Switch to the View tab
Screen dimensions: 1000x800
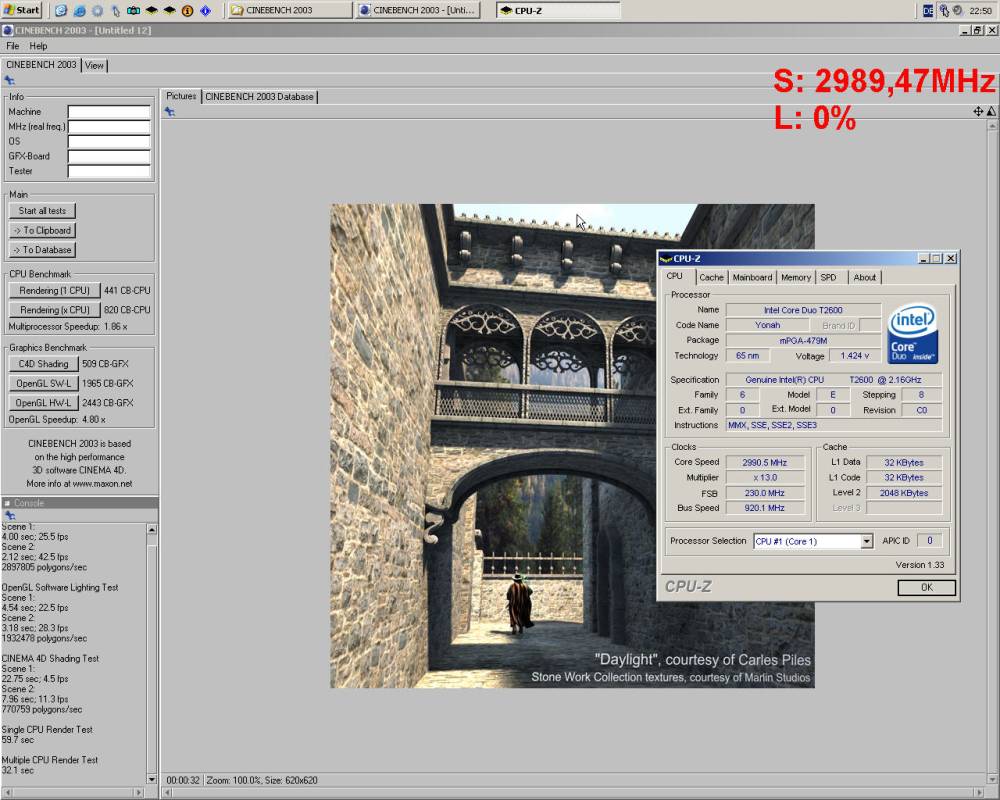[94, 65]
